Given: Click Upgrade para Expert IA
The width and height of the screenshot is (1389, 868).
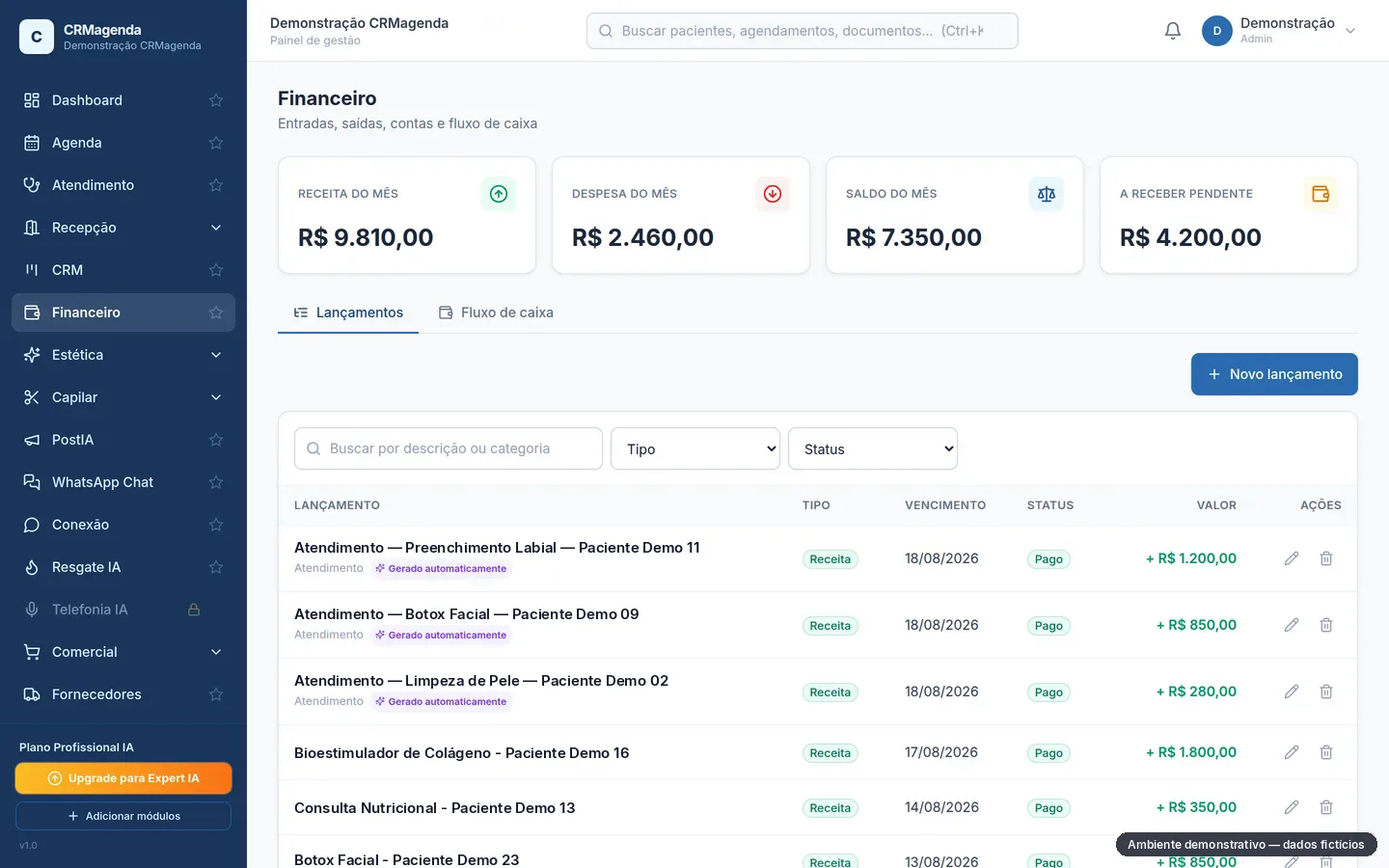Looking at the screenshot, I should tap(123, 778).
